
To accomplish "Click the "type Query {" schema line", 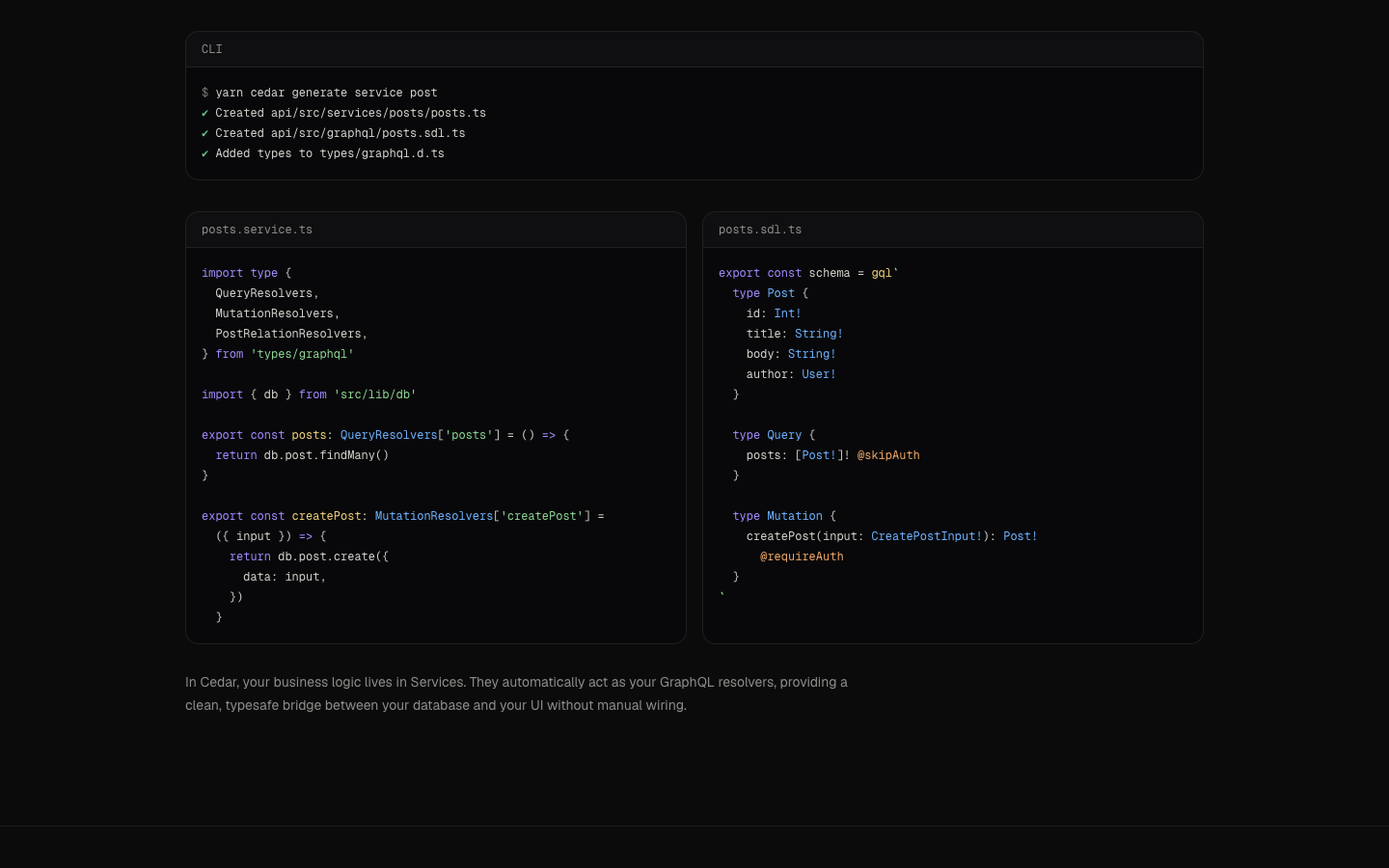I will (774, 435).
